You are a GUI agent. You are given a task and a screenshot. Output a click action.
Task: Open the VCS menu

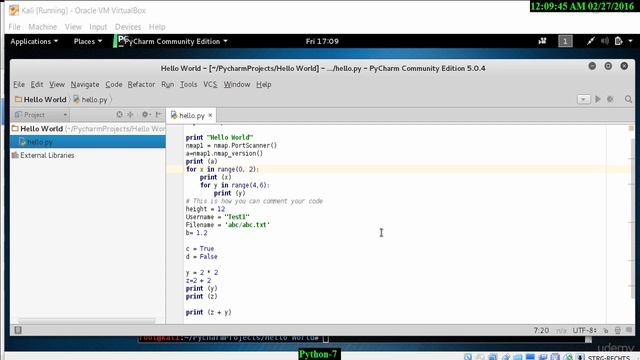tap(210, 84)
